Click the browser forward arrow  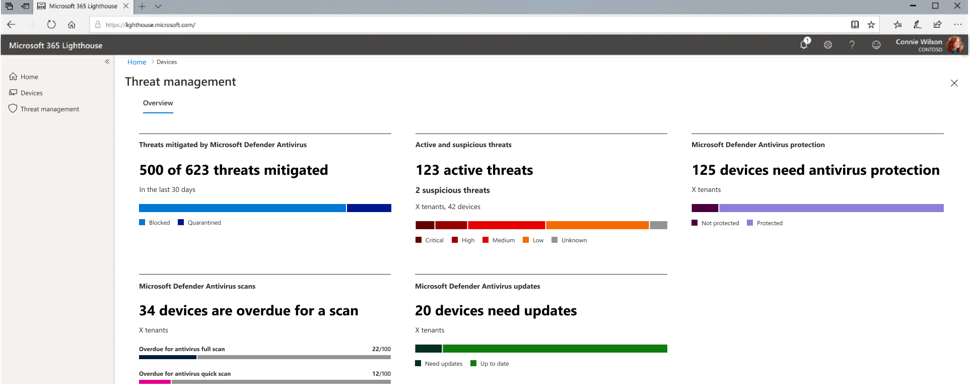pos(32,25)
